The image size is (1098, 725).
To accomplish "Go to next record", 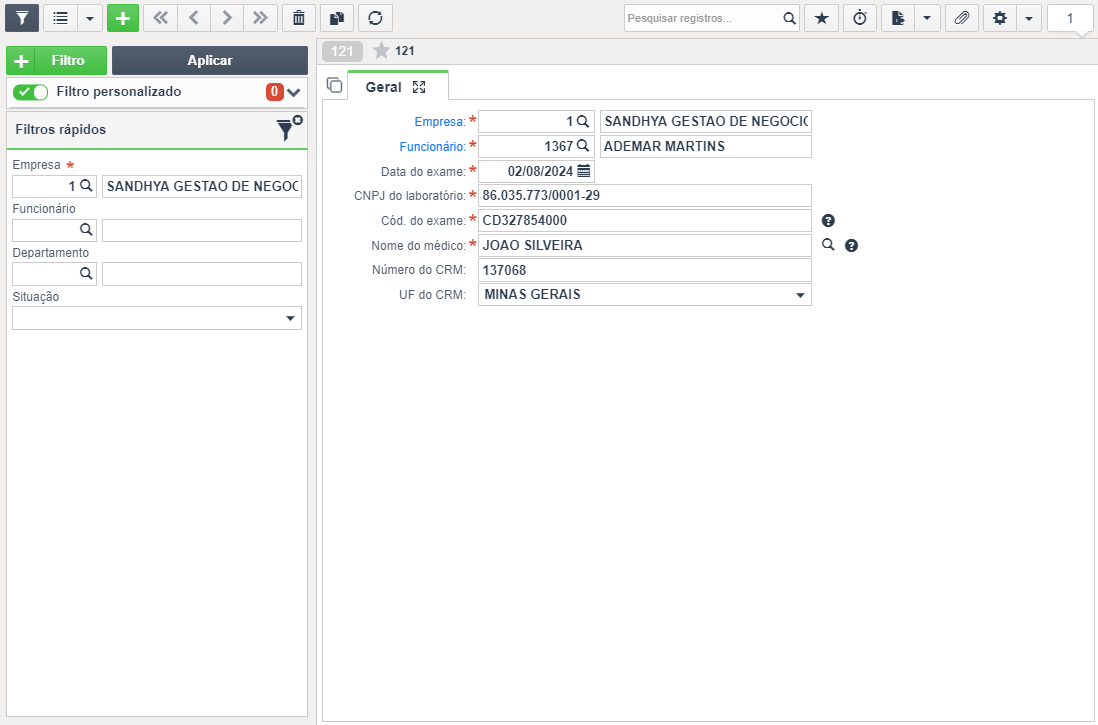I will coord(227,18).
